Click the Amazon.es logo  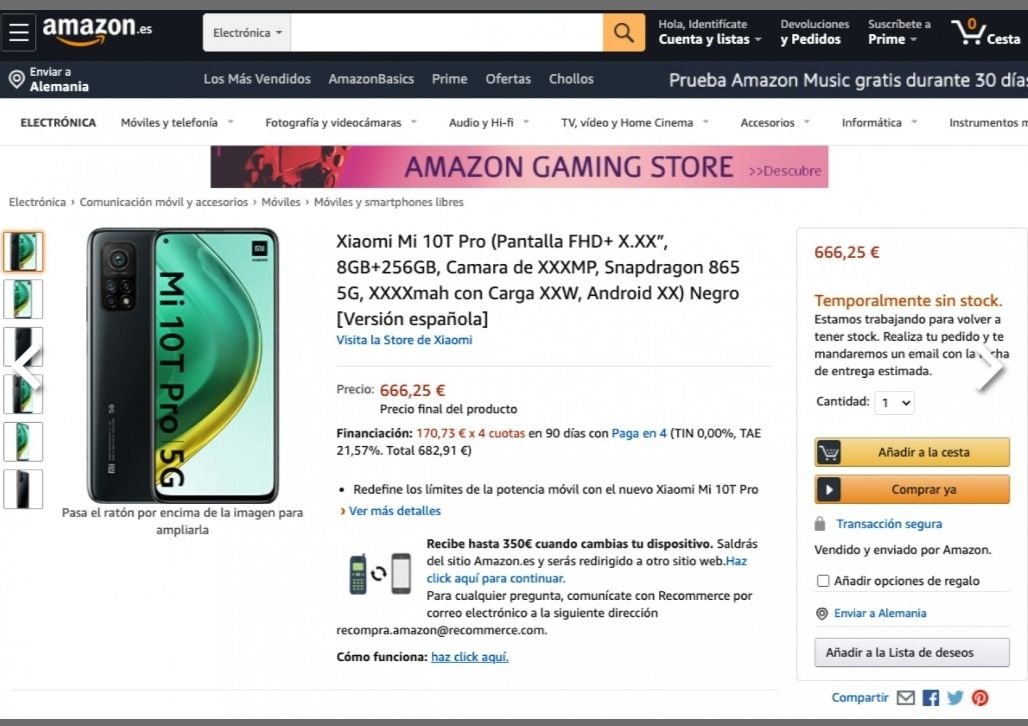coord(97,31)
